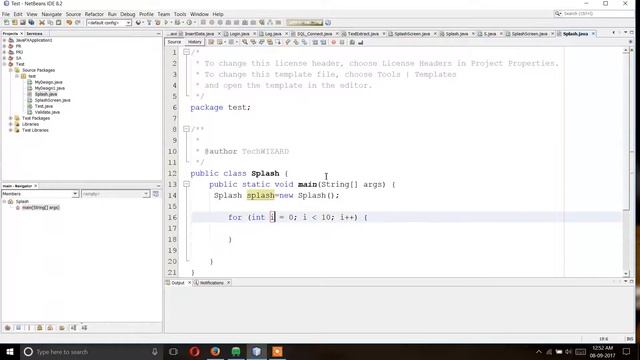The width and height of the screenshot is (640, 360).
Task: Toggle Rectangular Selection in editor toolbar
Action: 278,42
